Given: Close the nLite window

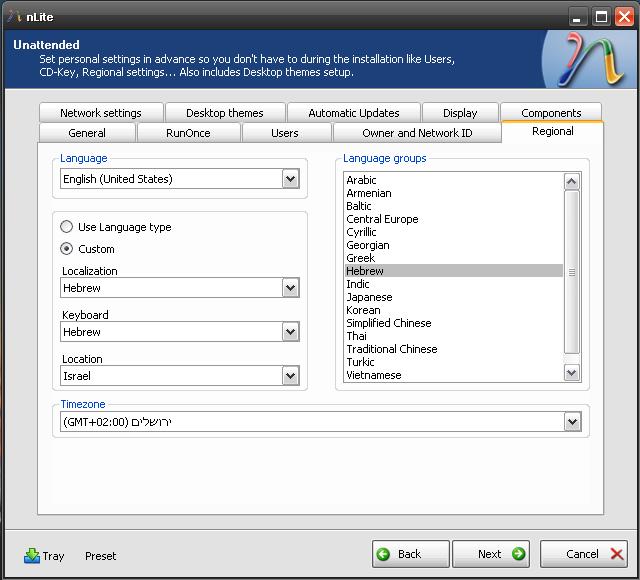Looking at the screenshot, I should pyautogui.click(x=624, y=17).
